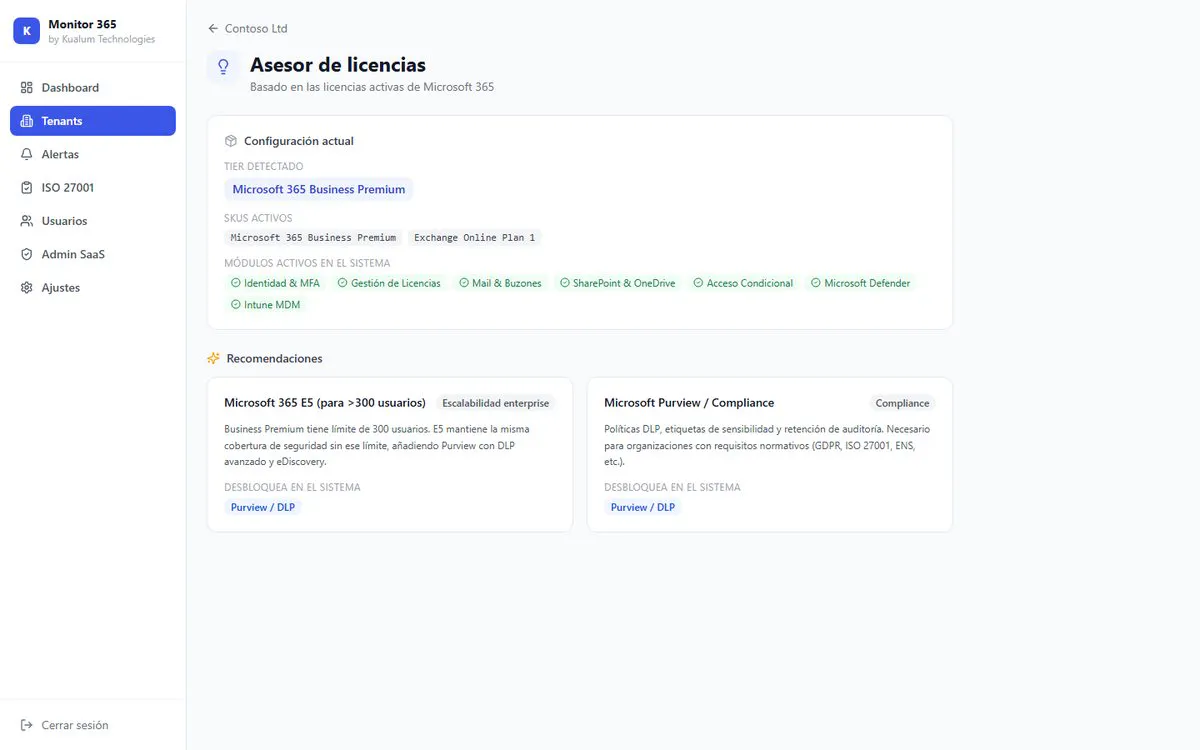Click the check icon in Intune MDM
1200x750 pixels.
coord(236,305)
